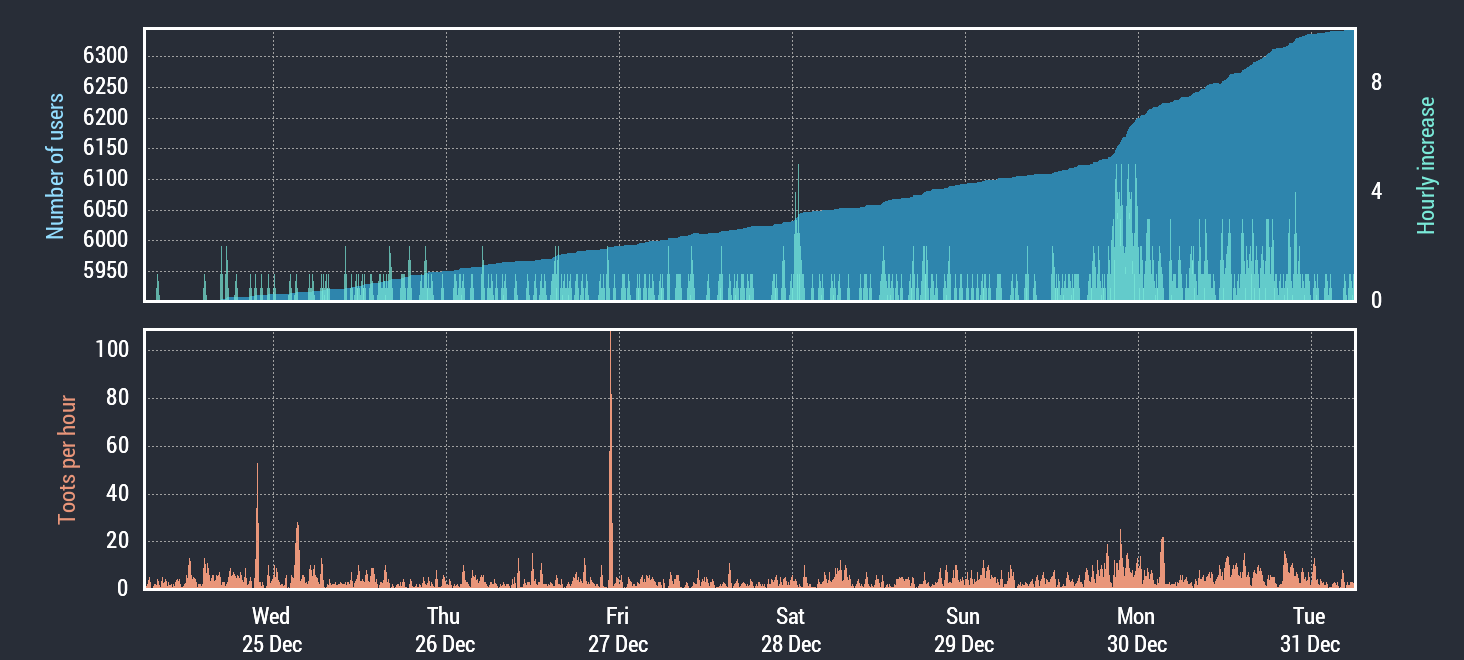1464x660 pixels.
Task: Click the 6000 tick on users axis
Action: 105,240
